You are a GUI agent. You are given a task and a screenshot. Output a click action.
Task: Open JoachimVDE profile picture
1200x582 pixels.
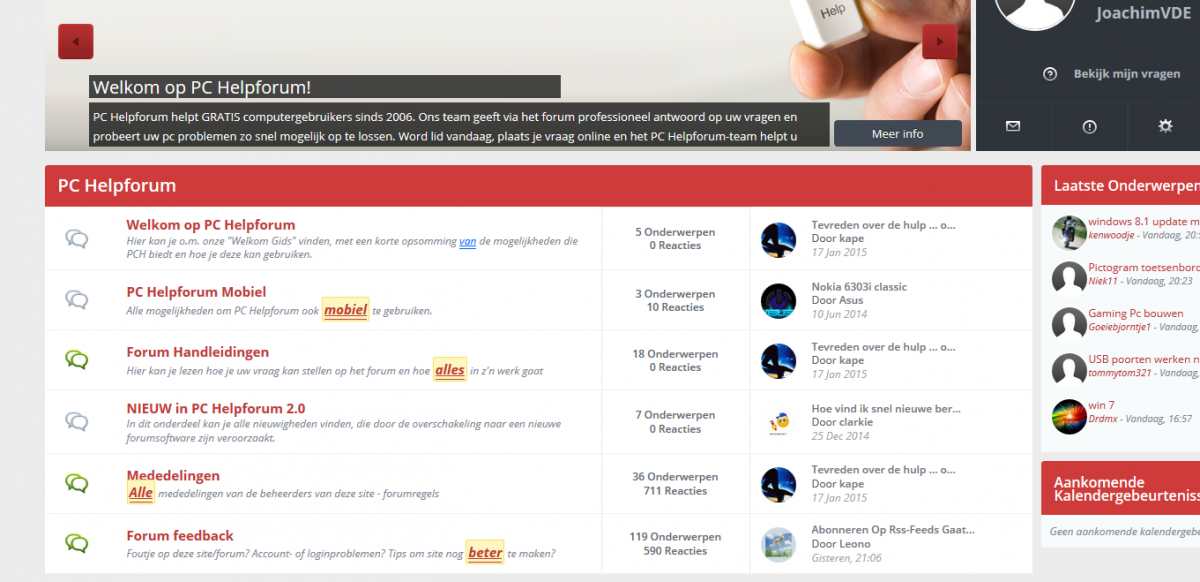tap(1034, 12)
